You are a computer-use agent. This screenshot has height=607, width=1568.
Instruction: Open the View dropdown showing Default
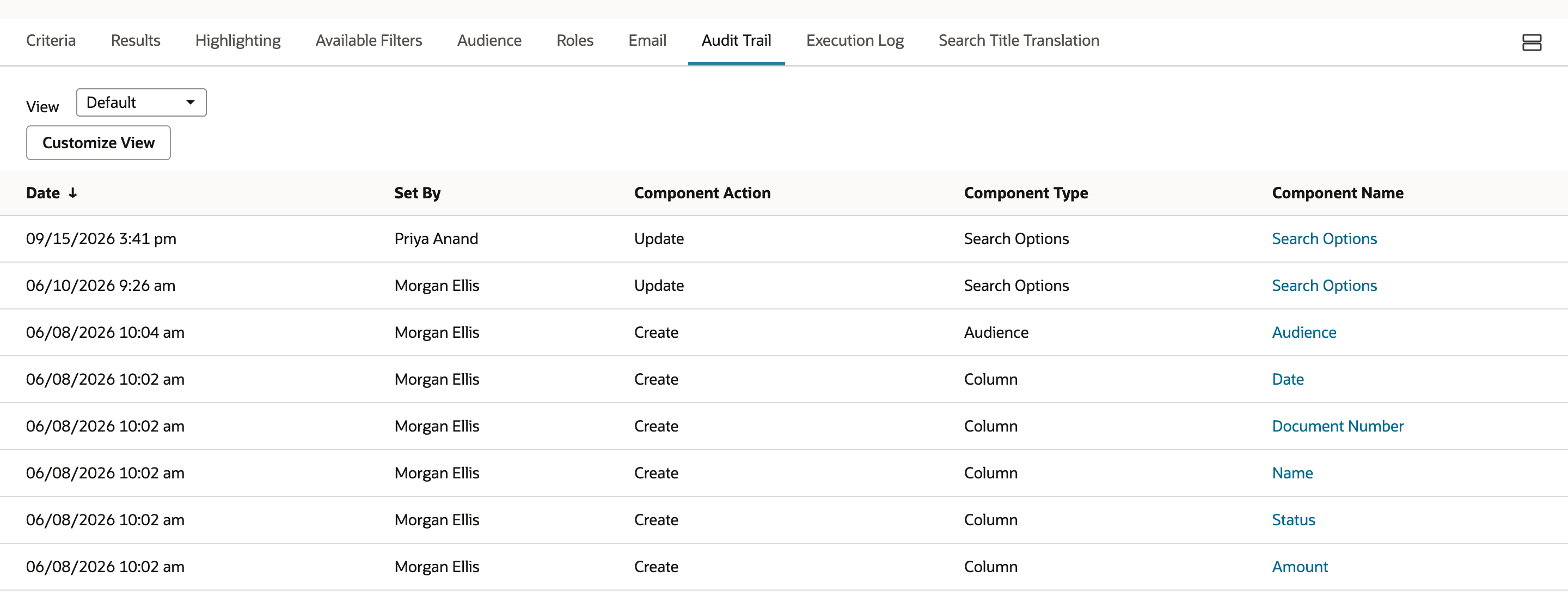coord(141,102)
